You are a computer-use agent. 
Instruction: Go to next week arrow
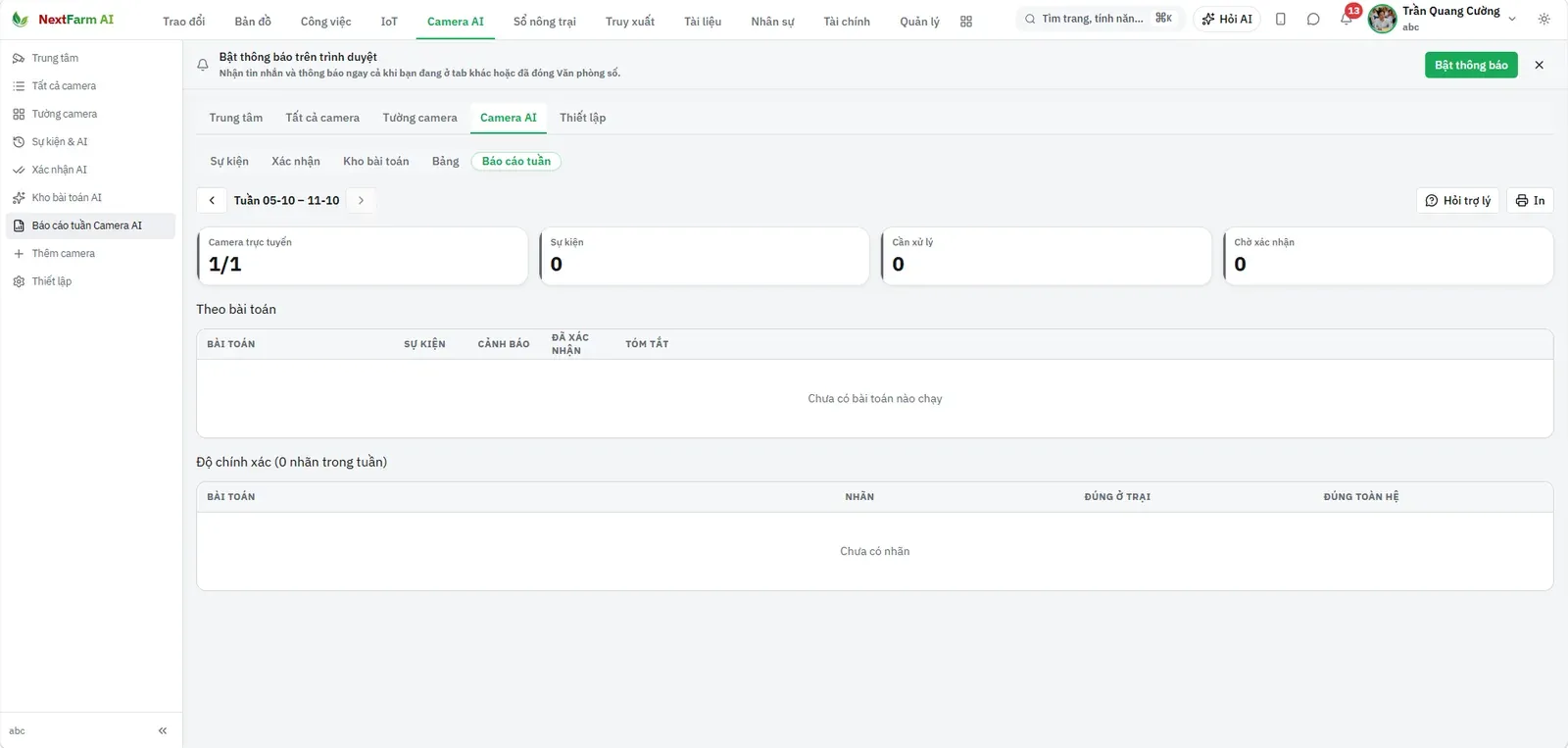click(x=362, y=201)
